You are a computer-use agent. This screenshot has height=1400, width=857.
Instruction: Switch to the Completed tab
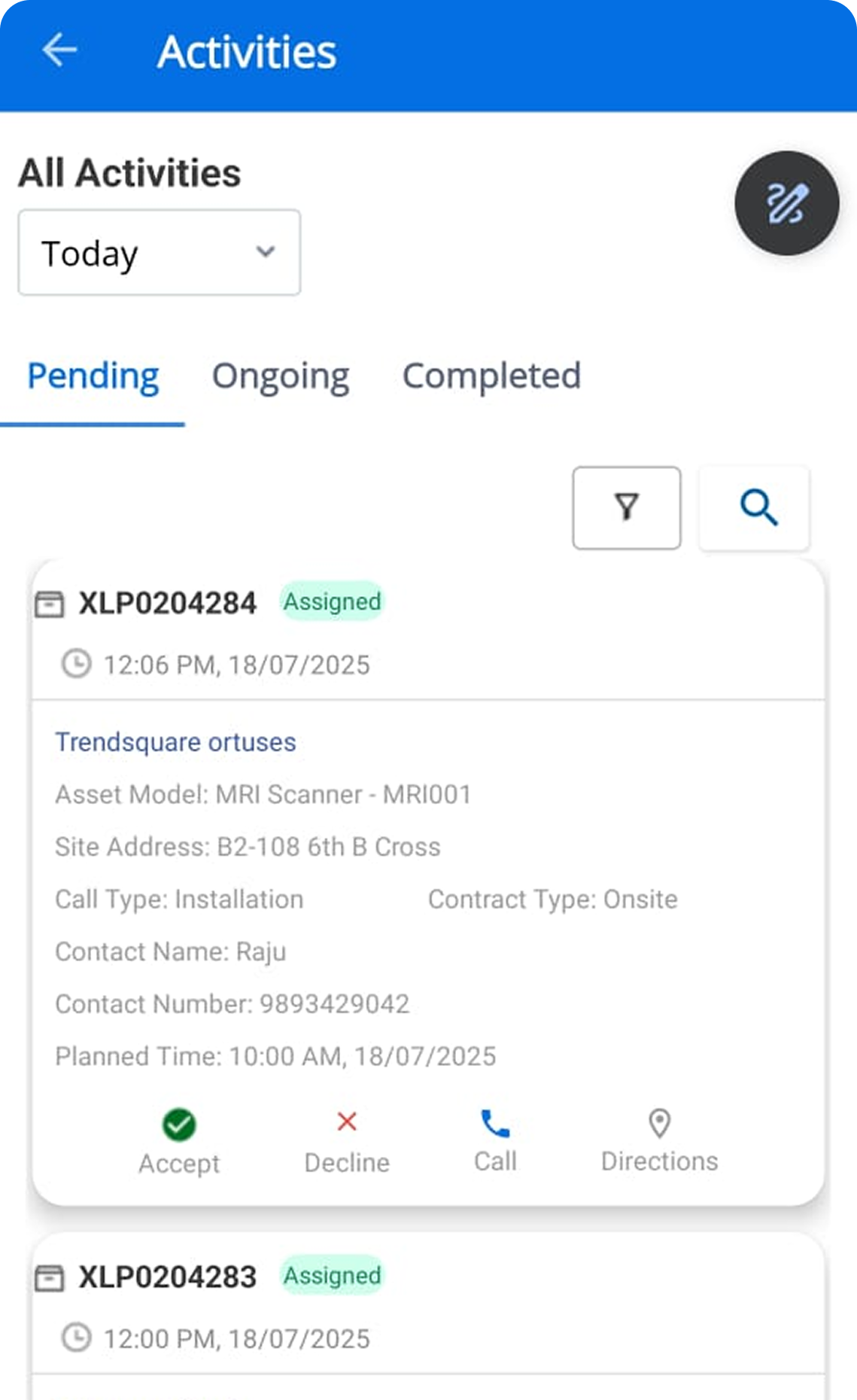[491, 376]
